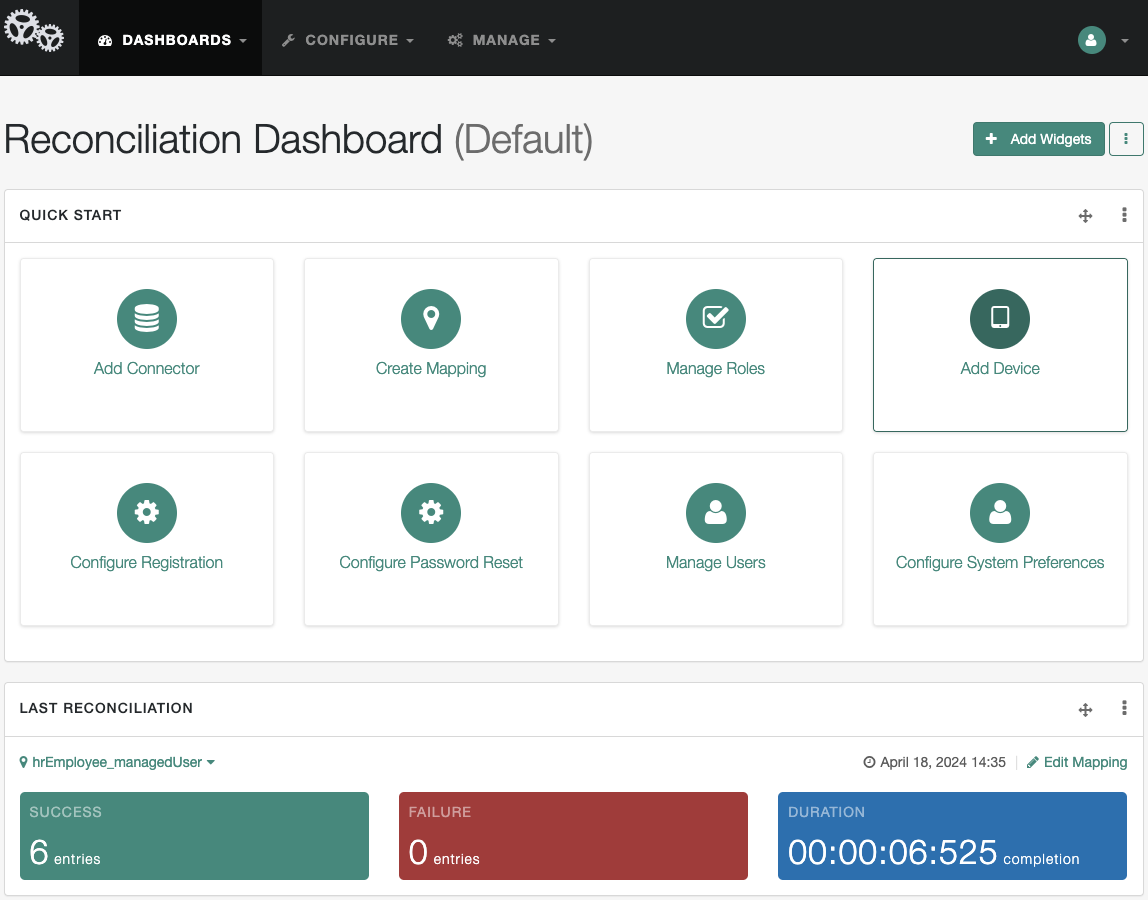Click the Last Reconciliation move handle icon
The width and height of the screenshot is (1148, 900).
point(1085,709)
